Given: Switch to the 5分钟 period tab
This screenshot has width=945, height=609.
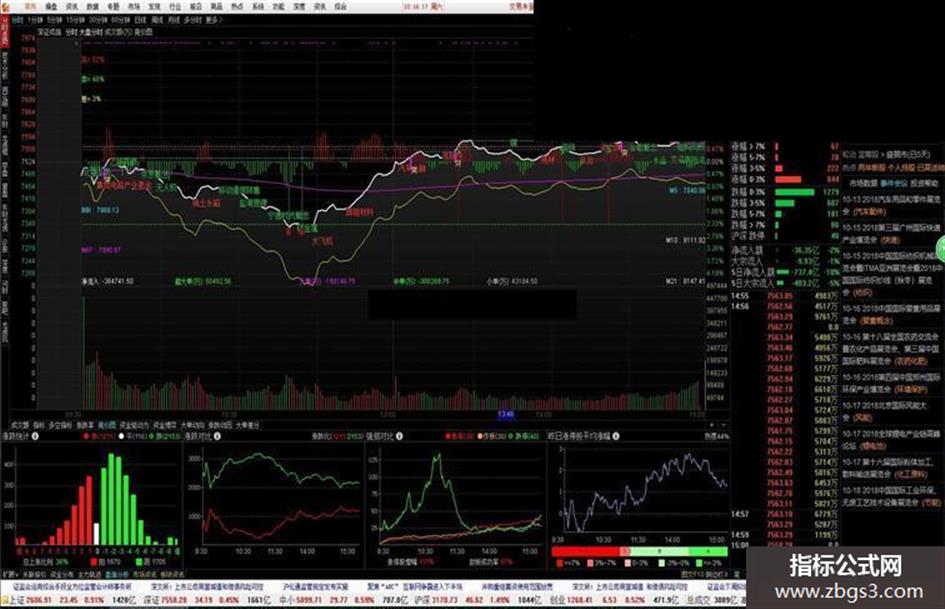Looking at the screenshot, I should [x=55, y=20].
